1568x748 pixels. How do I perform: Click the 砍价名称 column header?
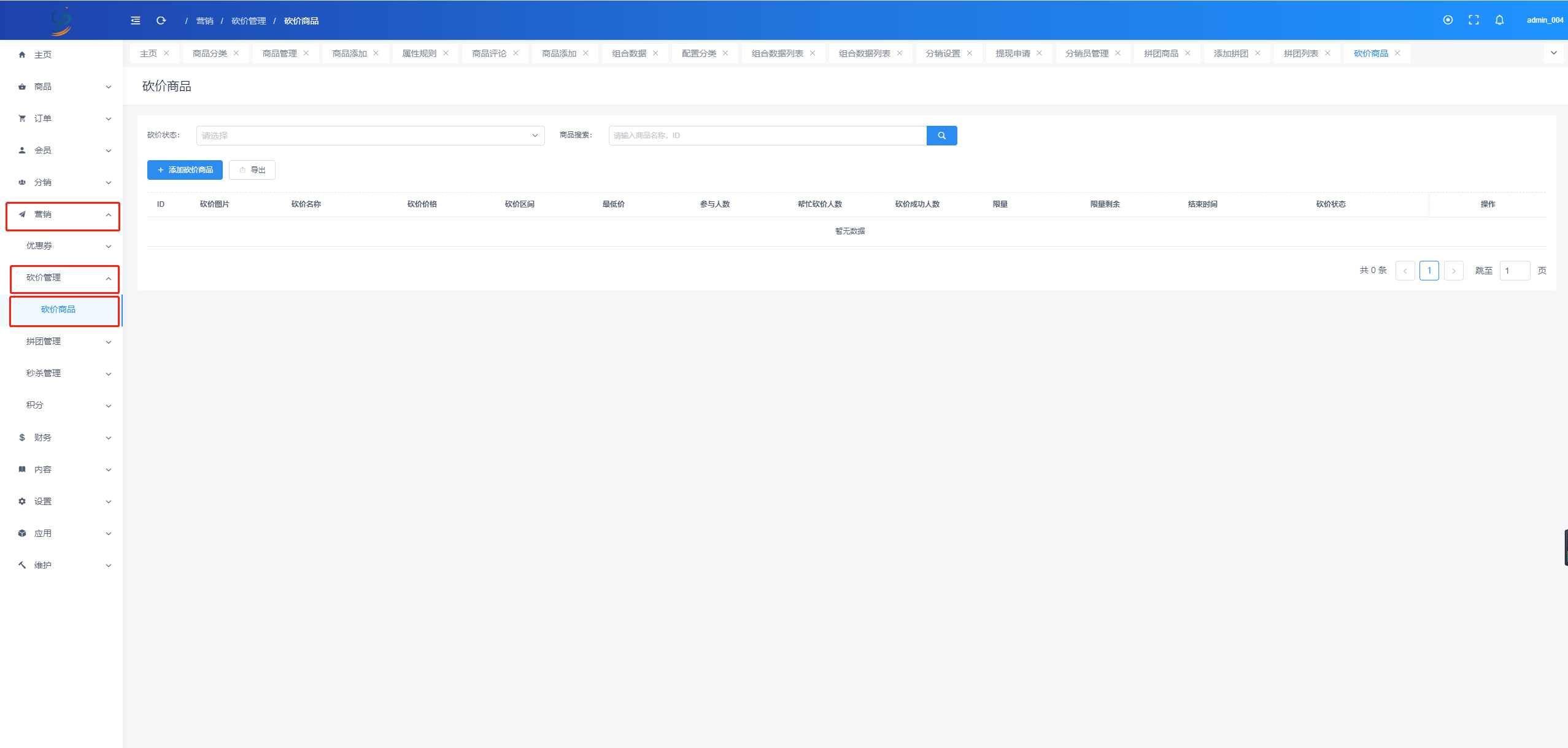coord(306,204)
